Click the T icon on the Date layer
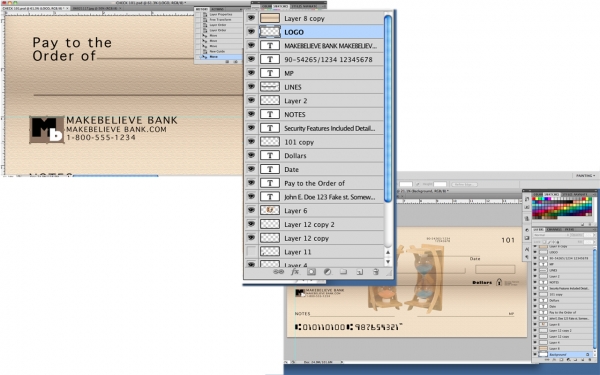Screen dimensions: 600x375 point(270,169)
